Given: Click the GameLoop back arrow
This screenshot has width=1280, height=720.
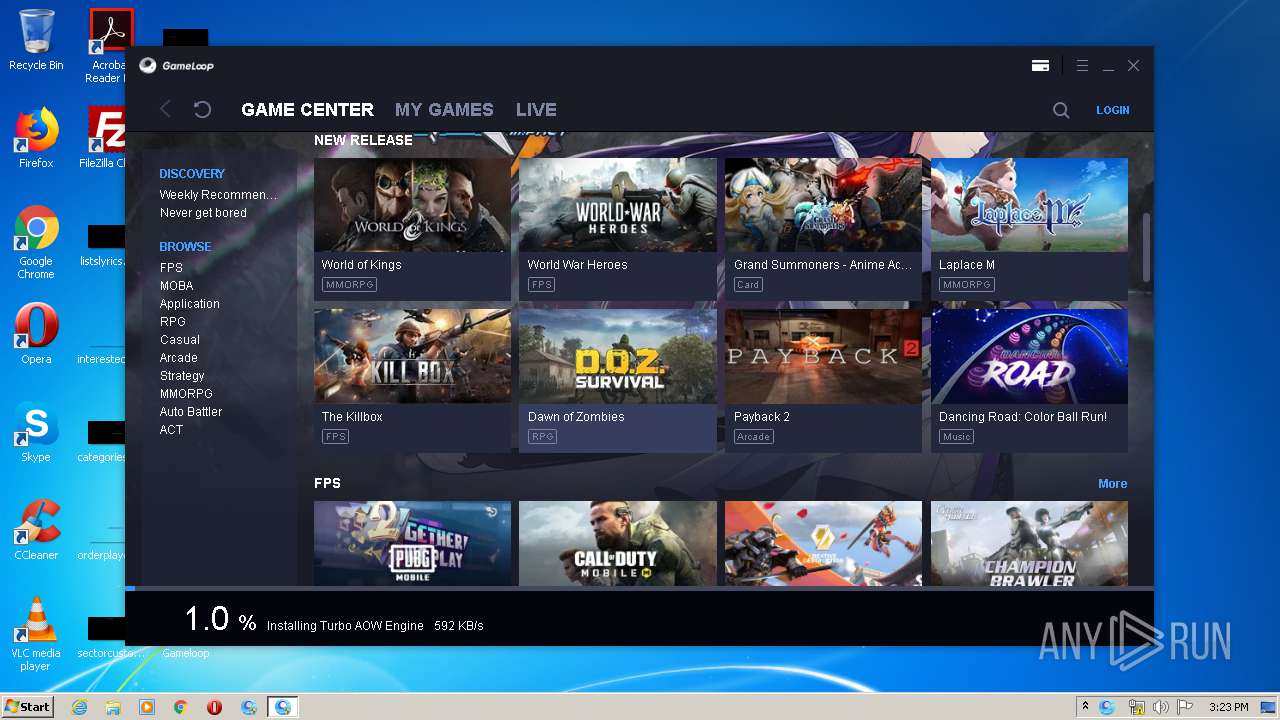Looking at the screenshot, I should tap(166, 110).
